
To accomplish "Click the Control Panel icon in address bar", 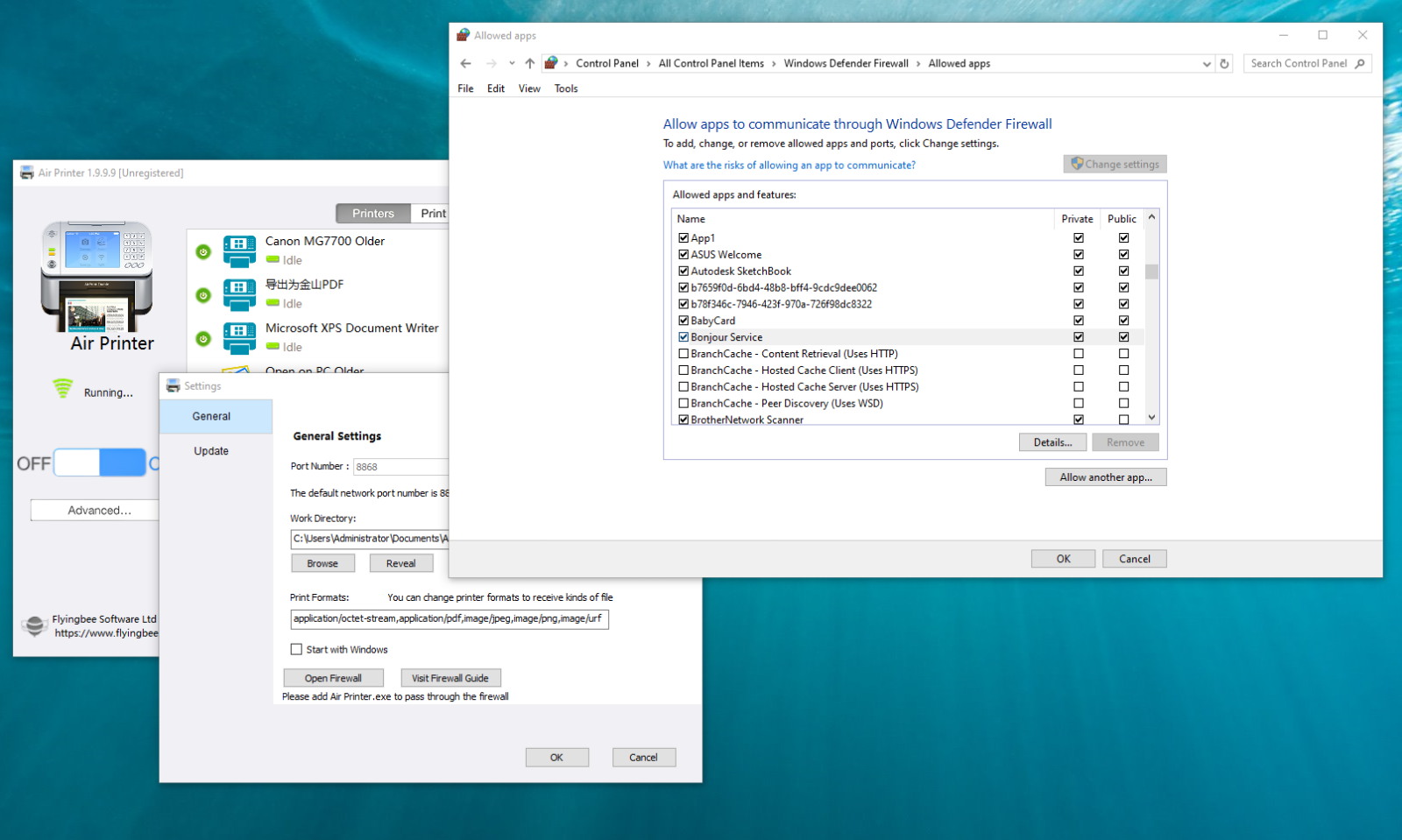I will click(551, 63).
